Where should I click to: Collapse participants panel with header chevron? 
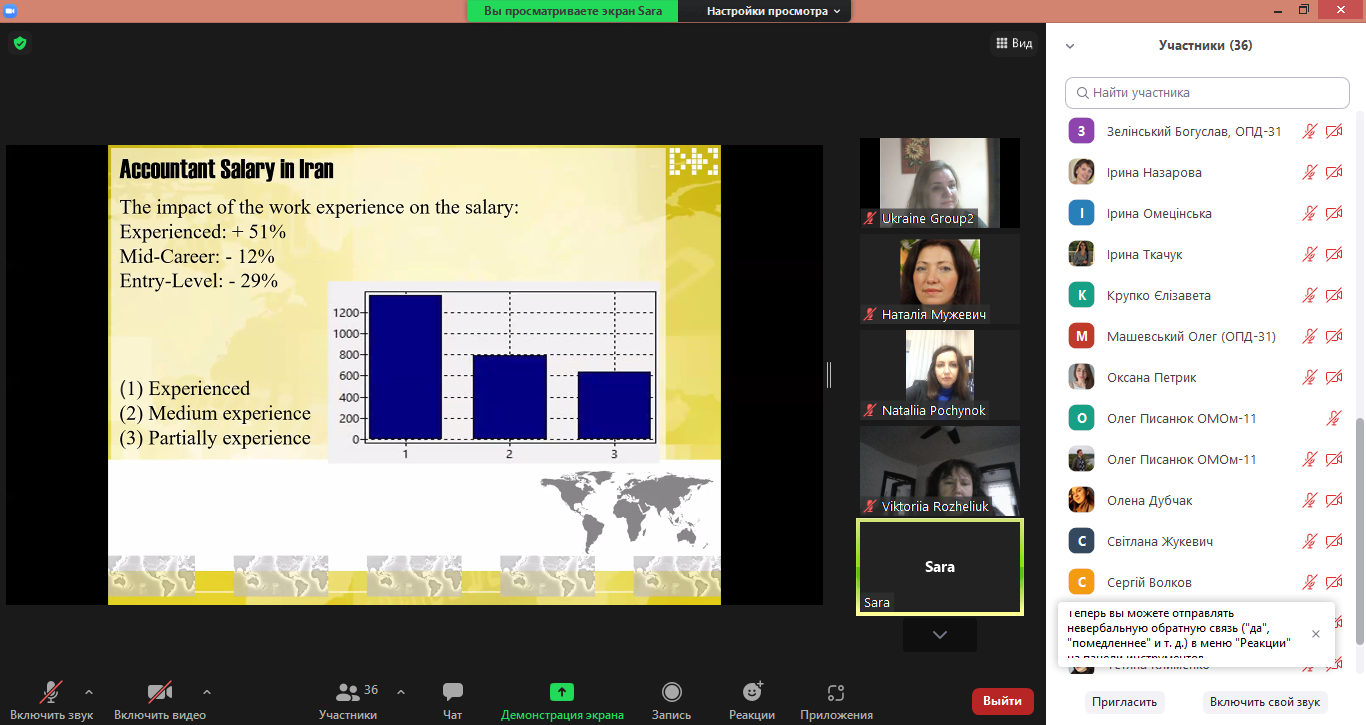click(1070, 46)
